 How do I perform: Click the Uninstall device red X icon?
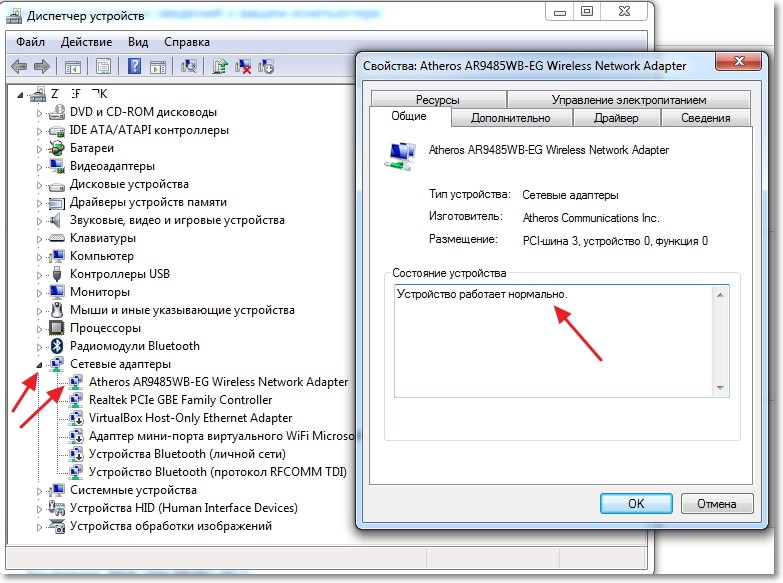(243, 67)
